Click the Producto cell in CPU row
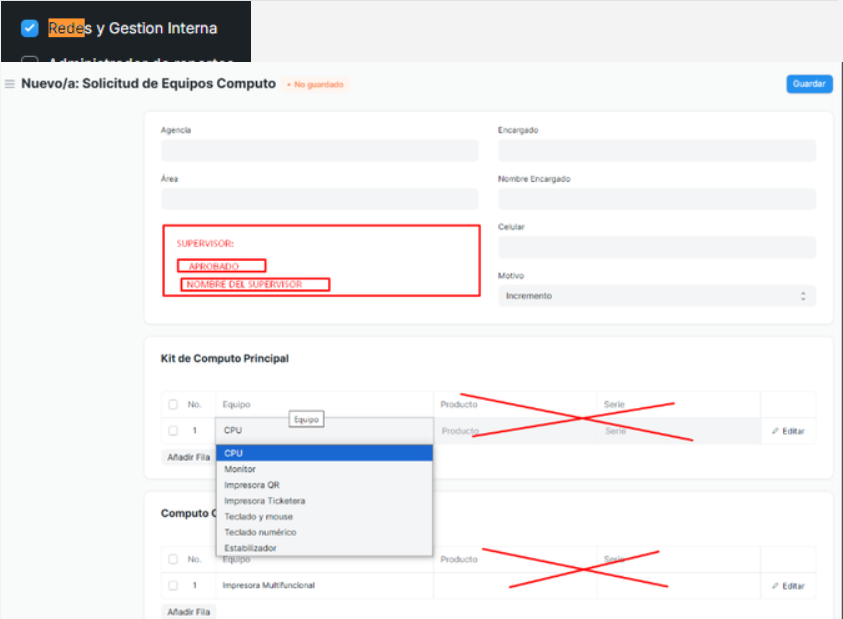Image resolution: width=843 pixels, height=619 pixels. click(515, 431)
